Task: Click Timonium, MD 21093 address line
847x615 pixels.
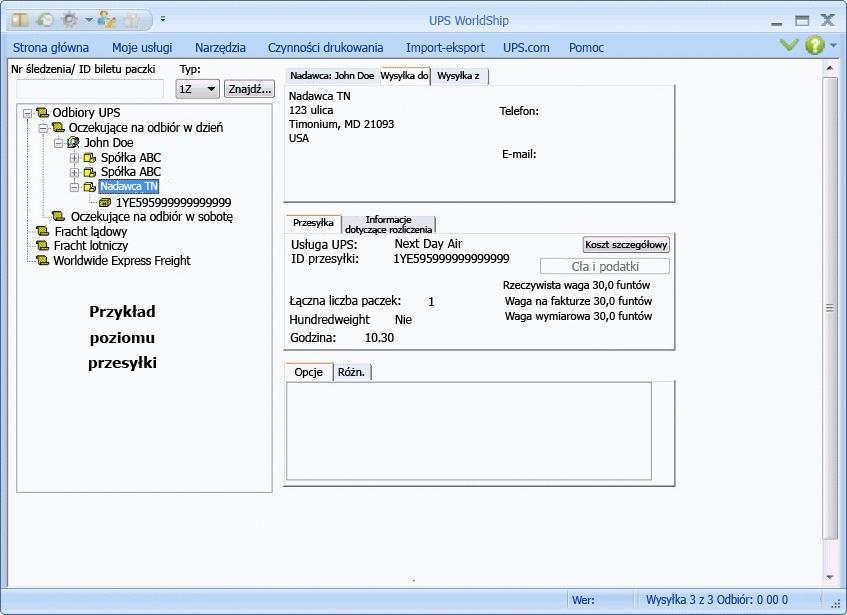Action: [341, 124]
